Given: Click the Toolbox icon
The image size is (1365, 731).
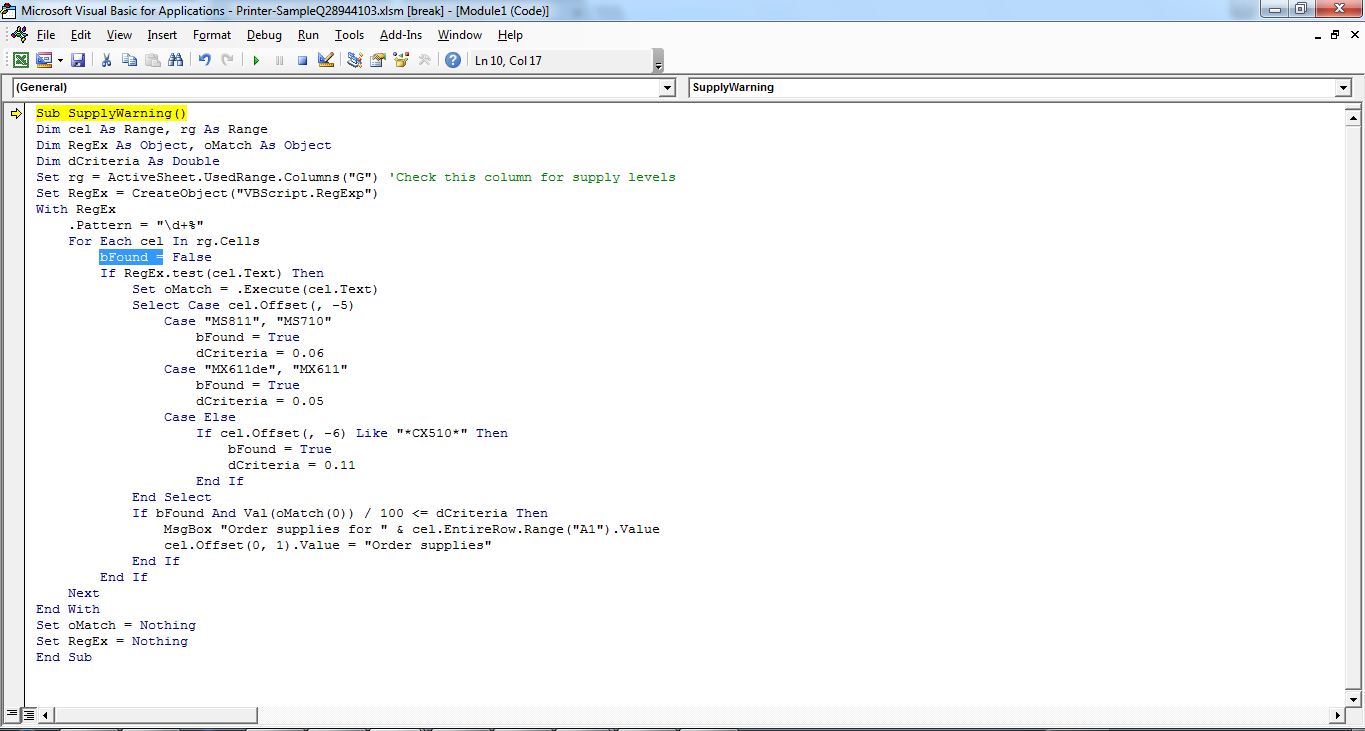Looking at the screenshot, I should [424, 60].
